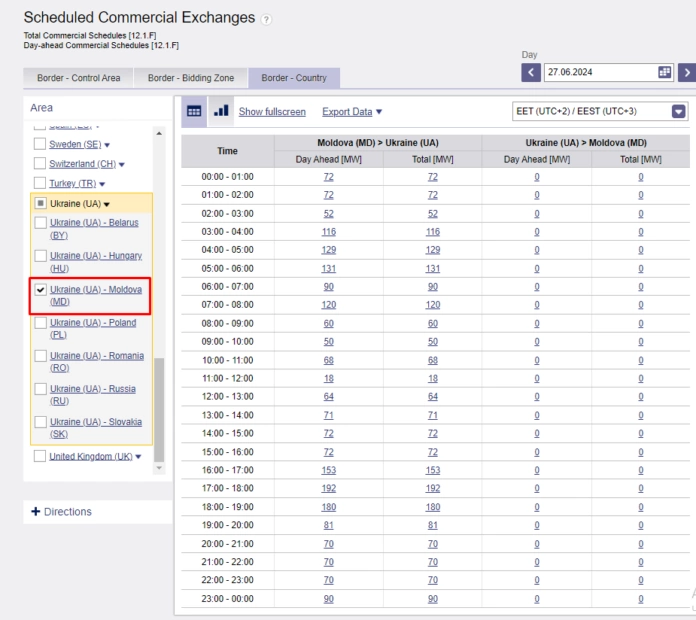The image size is (696, 620).
Task: Expand United Kingdom (UK) borders arrow
Action: pos(138,457)
